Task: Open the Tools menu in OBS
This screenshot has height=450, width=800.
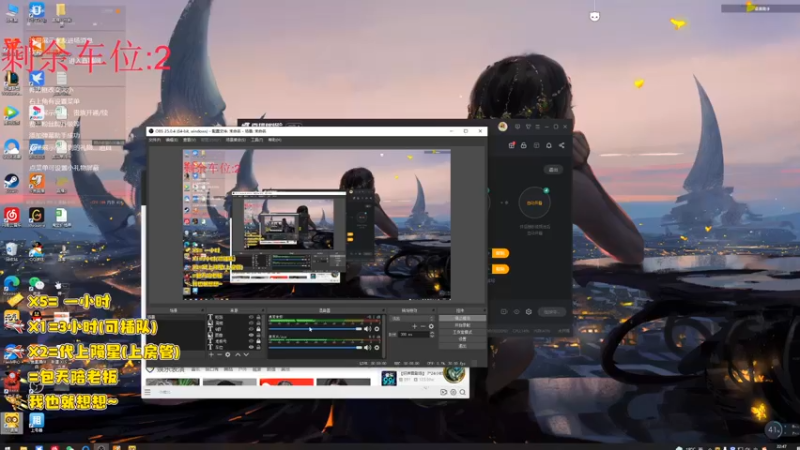Action: (257, 140)
